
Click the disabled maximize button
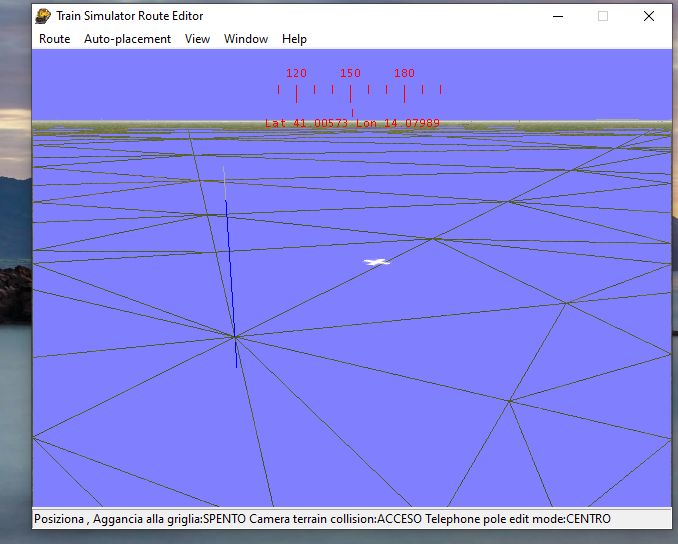(603, 16)
